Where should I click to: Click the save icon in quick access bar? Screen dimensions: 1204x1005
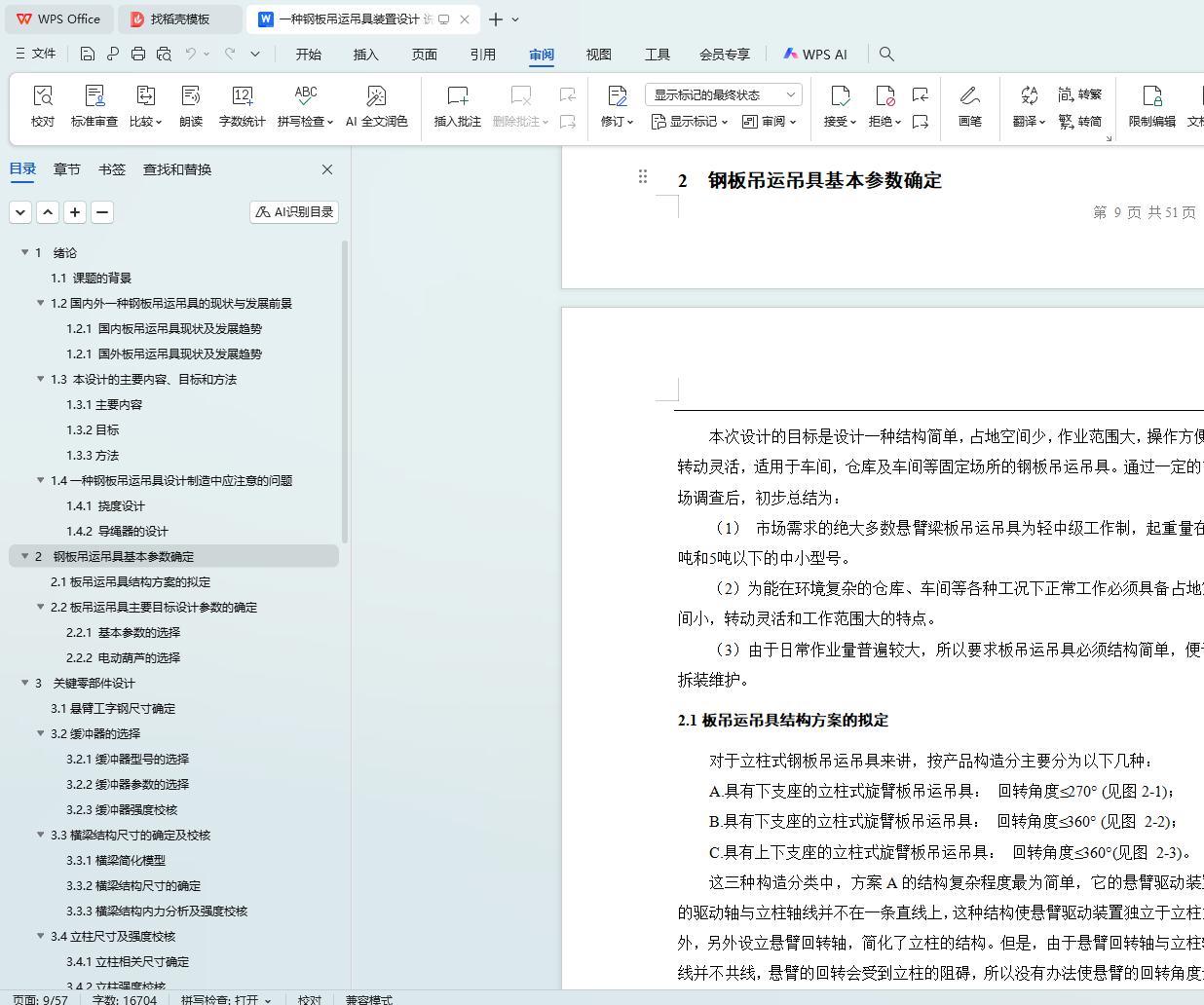pos(88,54)
